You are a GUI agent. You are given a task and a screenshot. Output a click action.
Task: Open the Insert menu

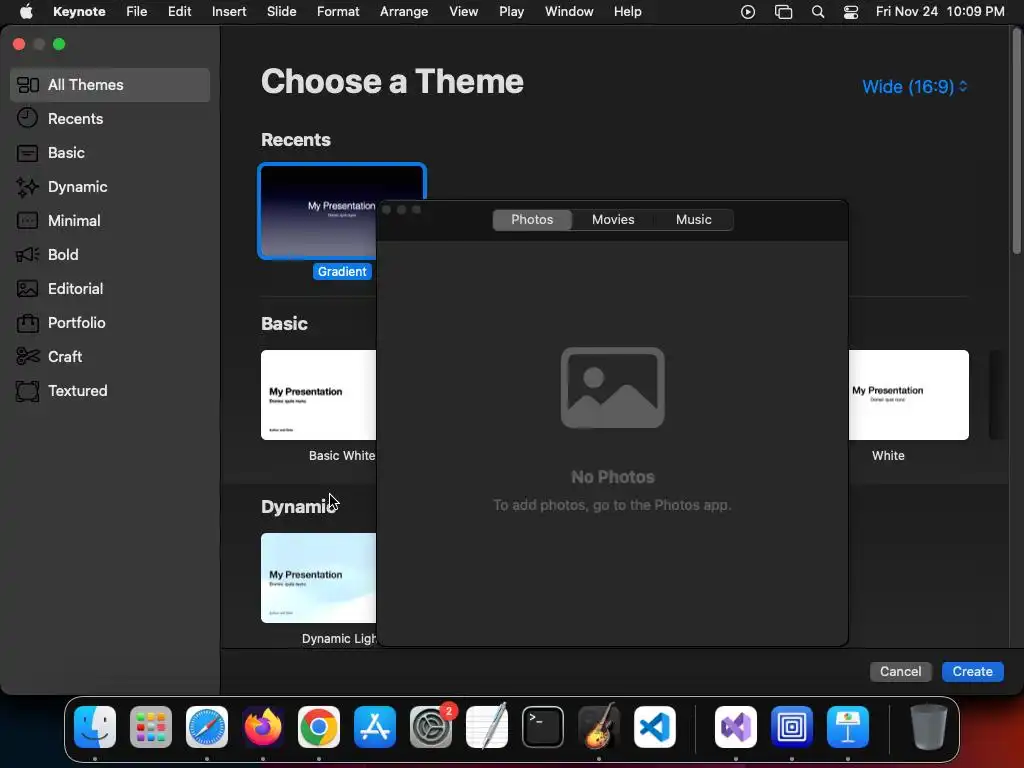coord(229,12)
